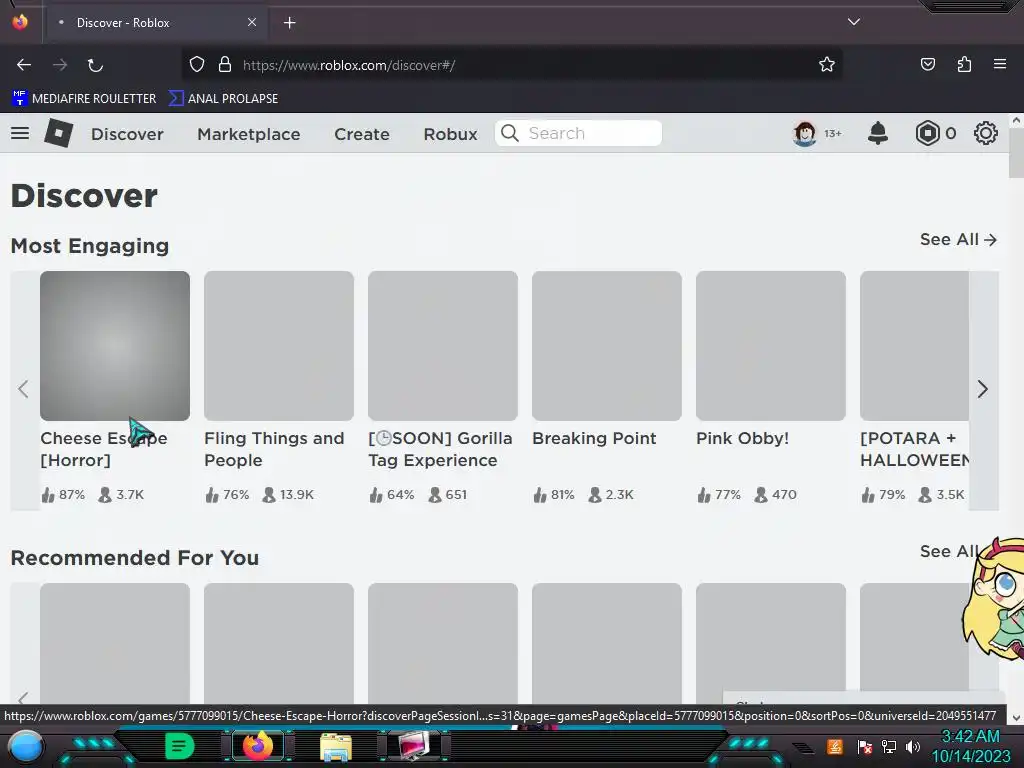Open the Marketplace nav tab
1024x768 pixels.
pos(249,134)
